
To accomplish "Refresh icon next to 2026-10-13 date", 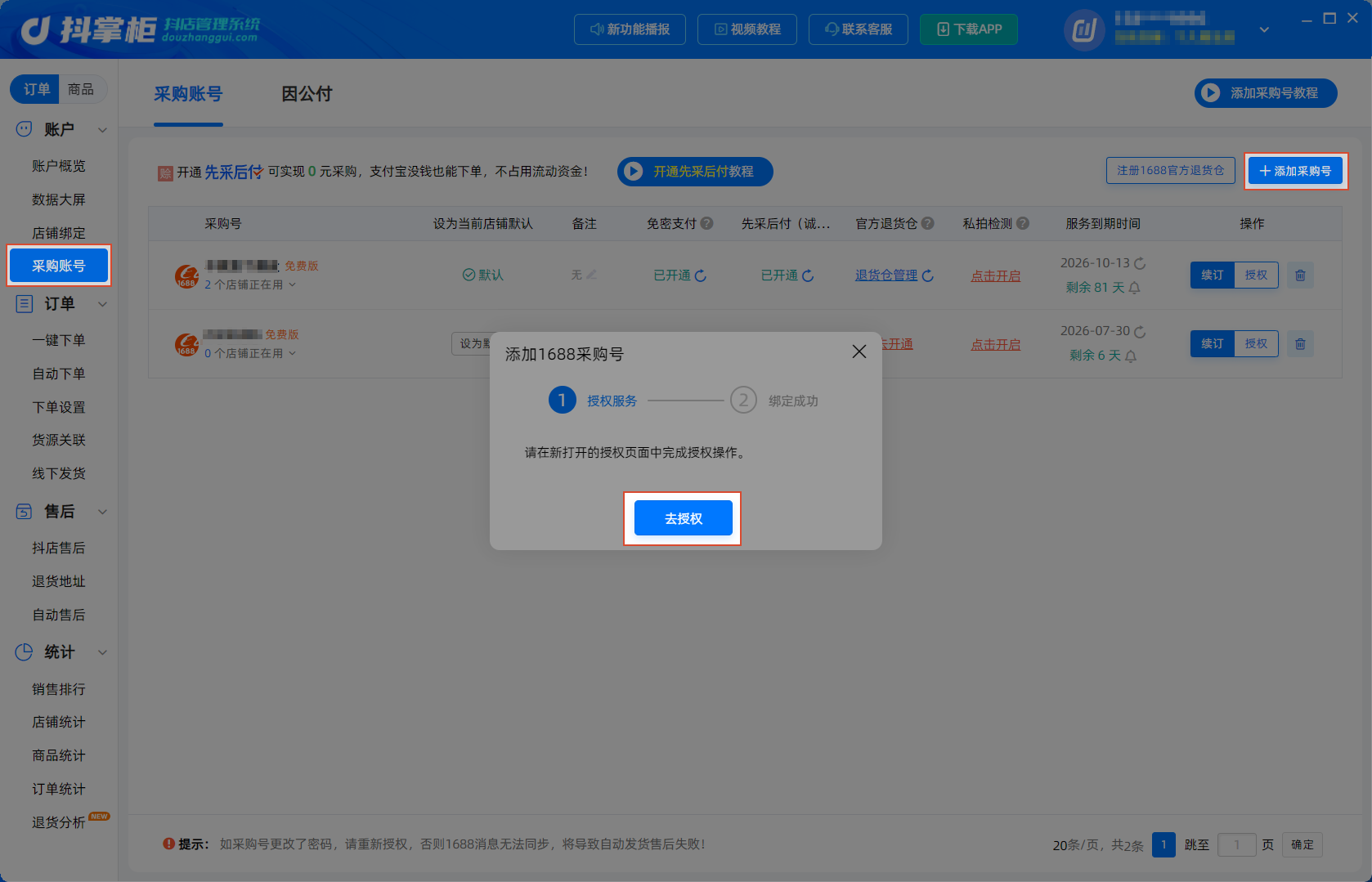I will [1140, 263].
